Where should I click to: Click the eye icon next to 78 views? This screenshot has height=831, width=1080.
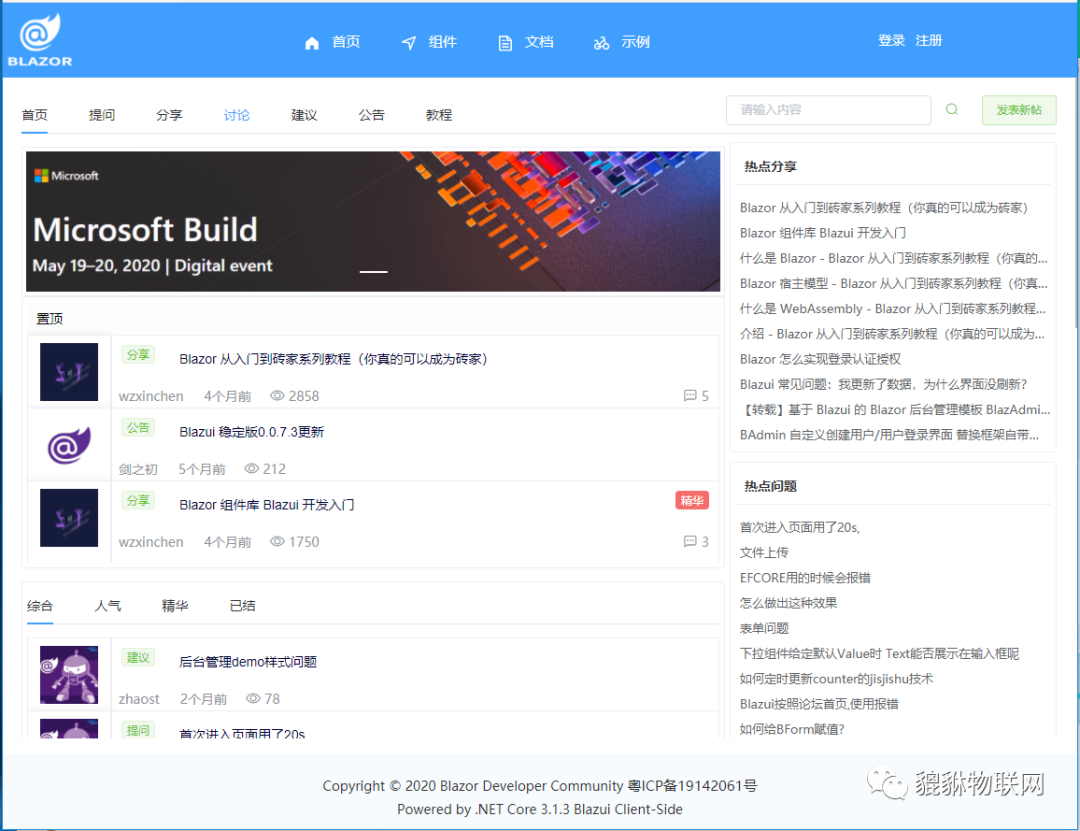(x=253, y=699)
